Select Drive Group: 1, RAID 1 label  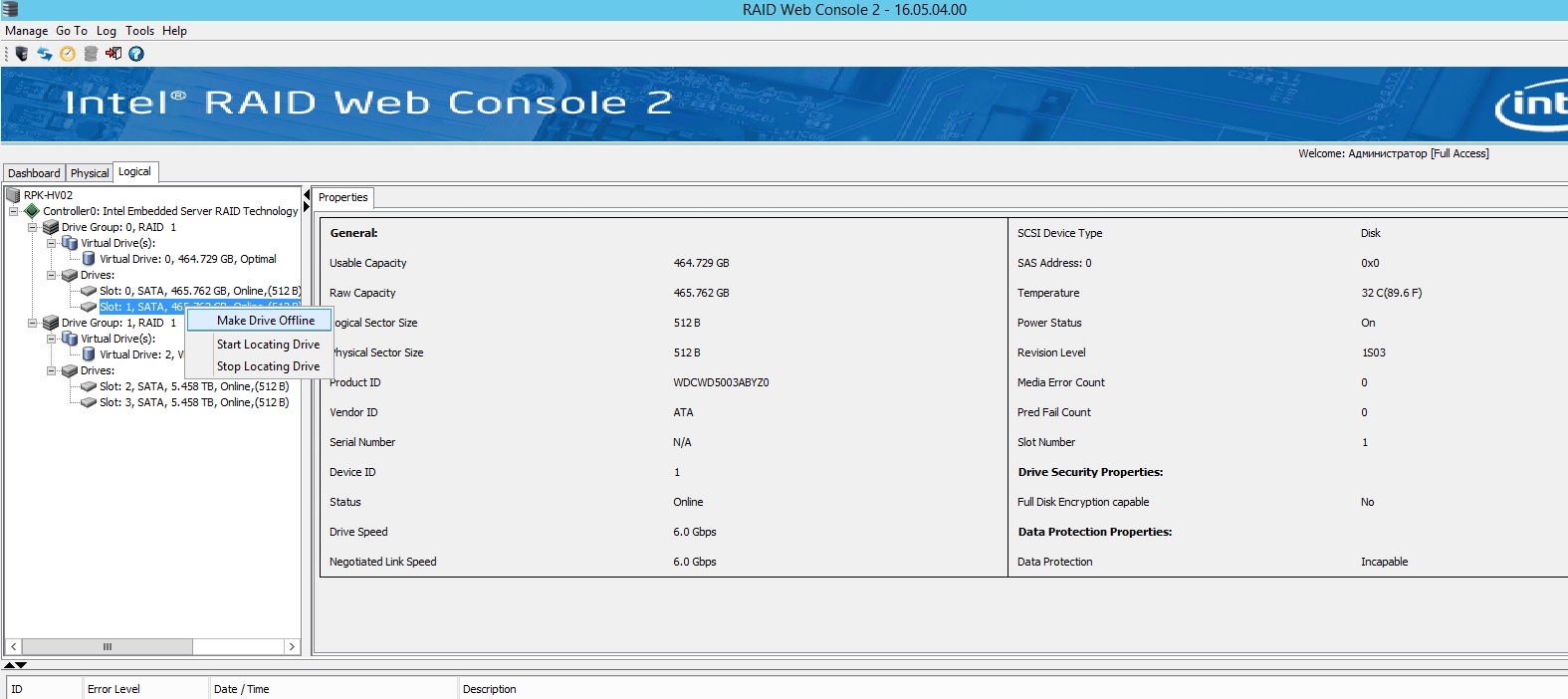118,323
